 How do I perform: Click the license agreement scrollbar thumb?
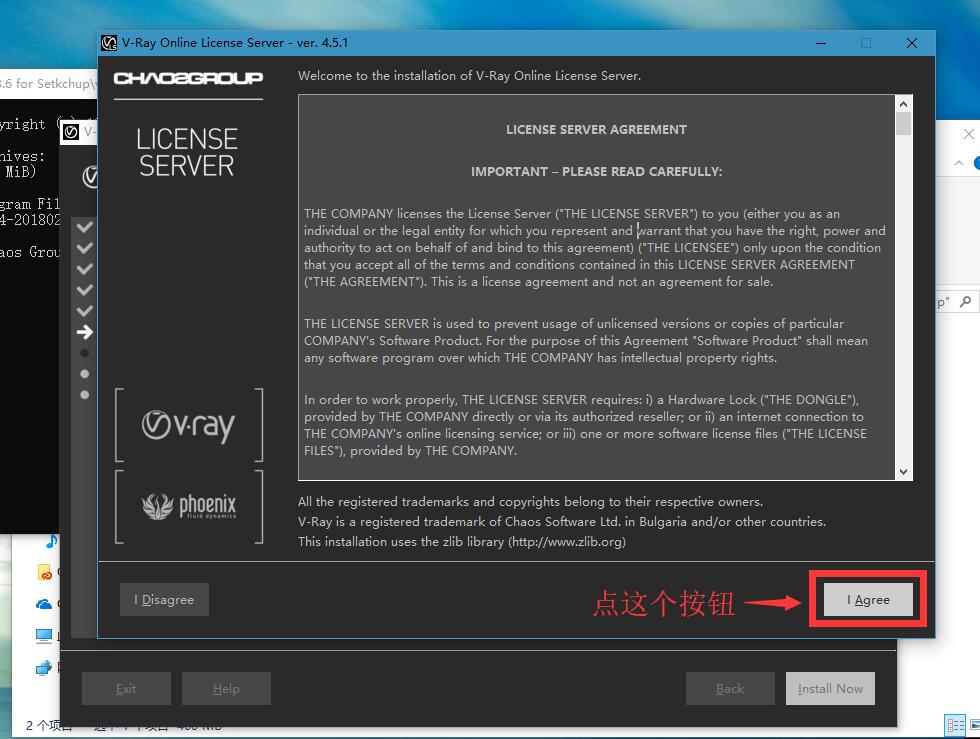pyautogui.click(x=903, y=124)
